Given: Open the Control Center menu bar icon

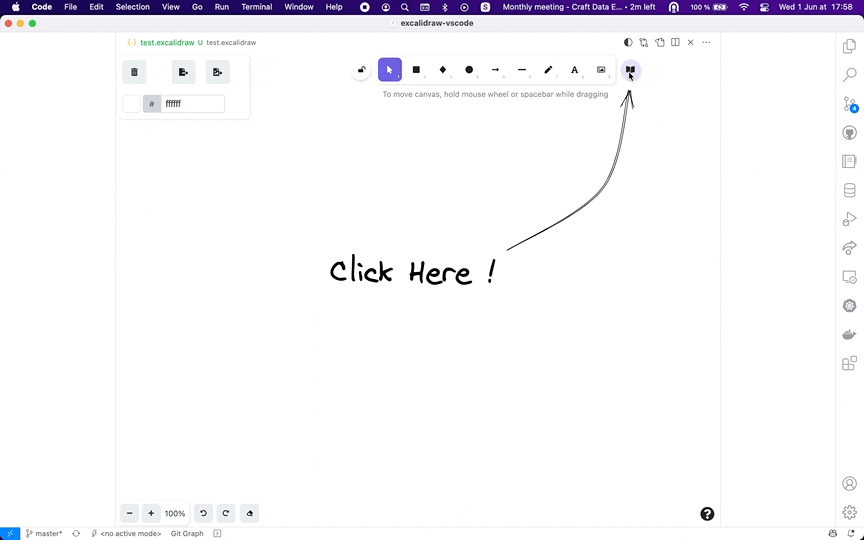Looking at the screenshot, I should pyautogui.click(x=764, y=7).
